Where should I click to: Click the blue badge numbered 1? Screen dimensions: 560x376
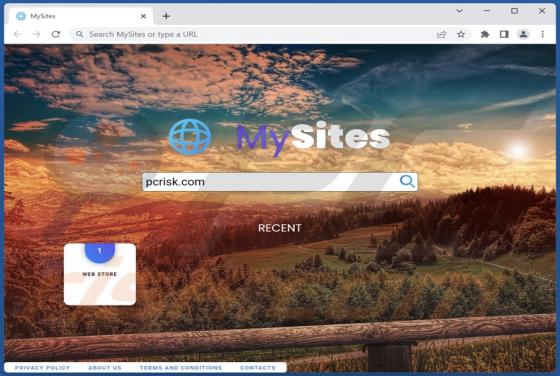(100, 252)
